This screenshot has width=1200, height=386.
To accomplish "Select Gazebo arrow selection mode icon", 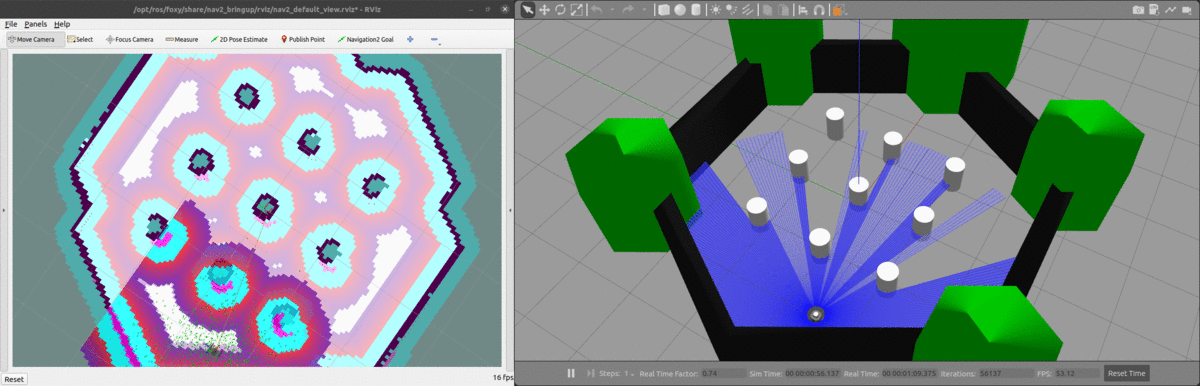I will [527, 10].
